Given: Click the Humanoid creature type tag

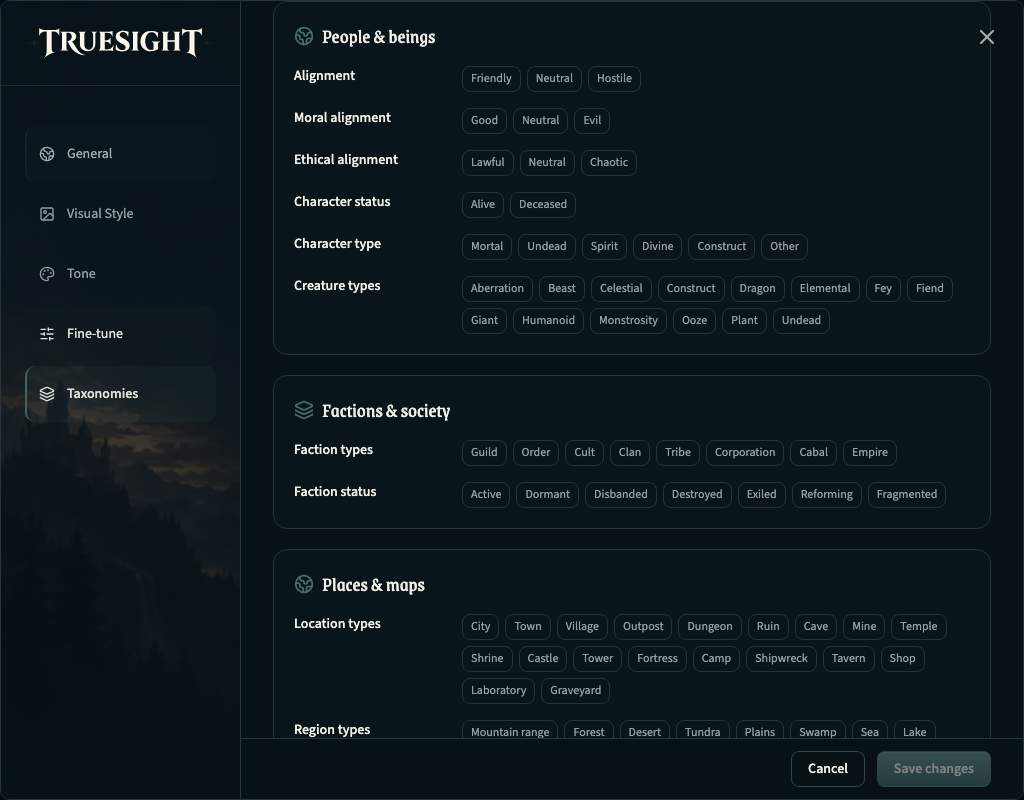Looking at the screenshot, I should tap(548, 321).
